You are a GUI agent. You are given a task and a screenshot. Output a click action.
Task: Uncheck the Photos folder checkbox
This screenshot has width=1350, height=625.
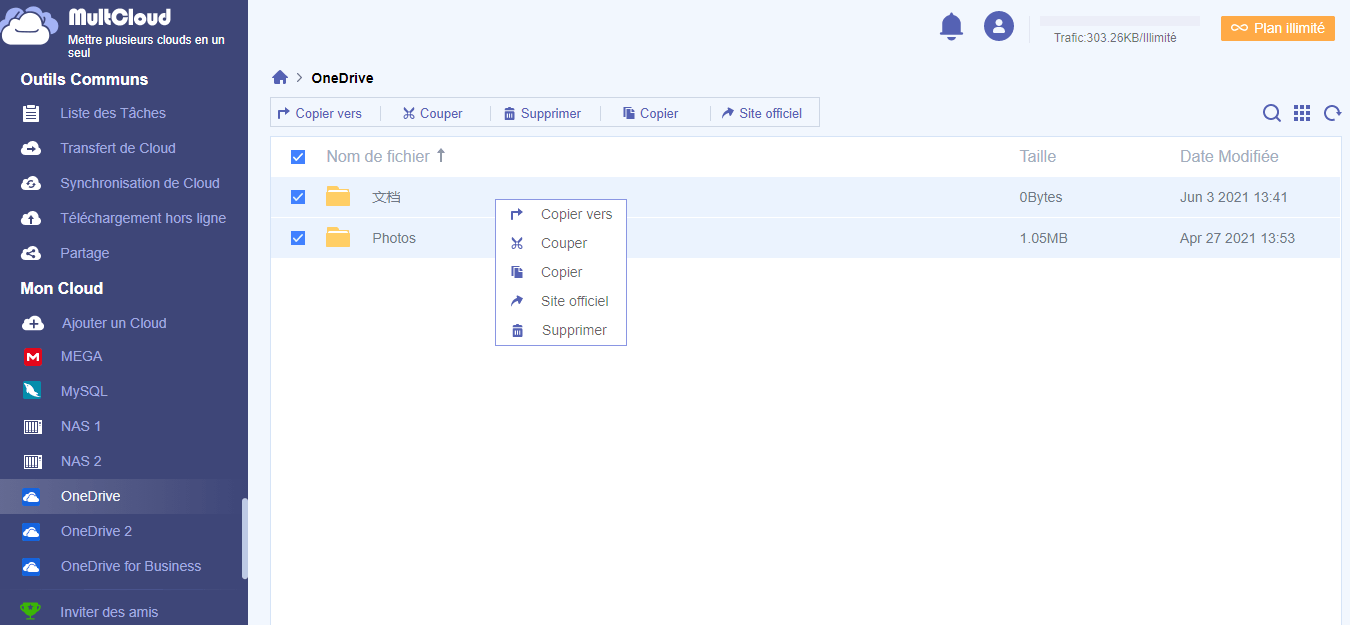[x=298, y=238]
